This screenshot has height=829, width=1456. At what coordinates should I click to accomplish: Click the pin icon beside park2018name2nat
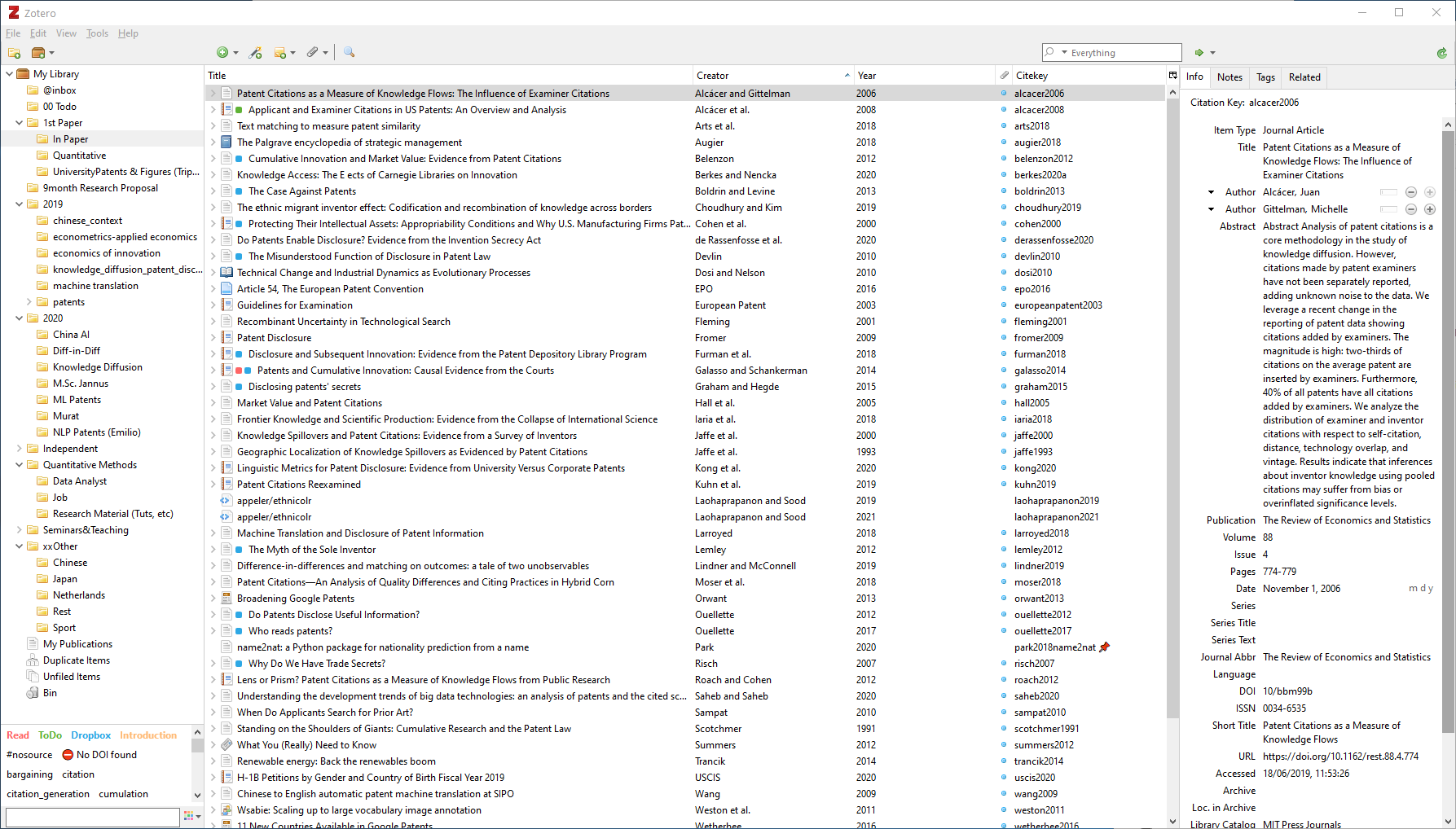1105,647
